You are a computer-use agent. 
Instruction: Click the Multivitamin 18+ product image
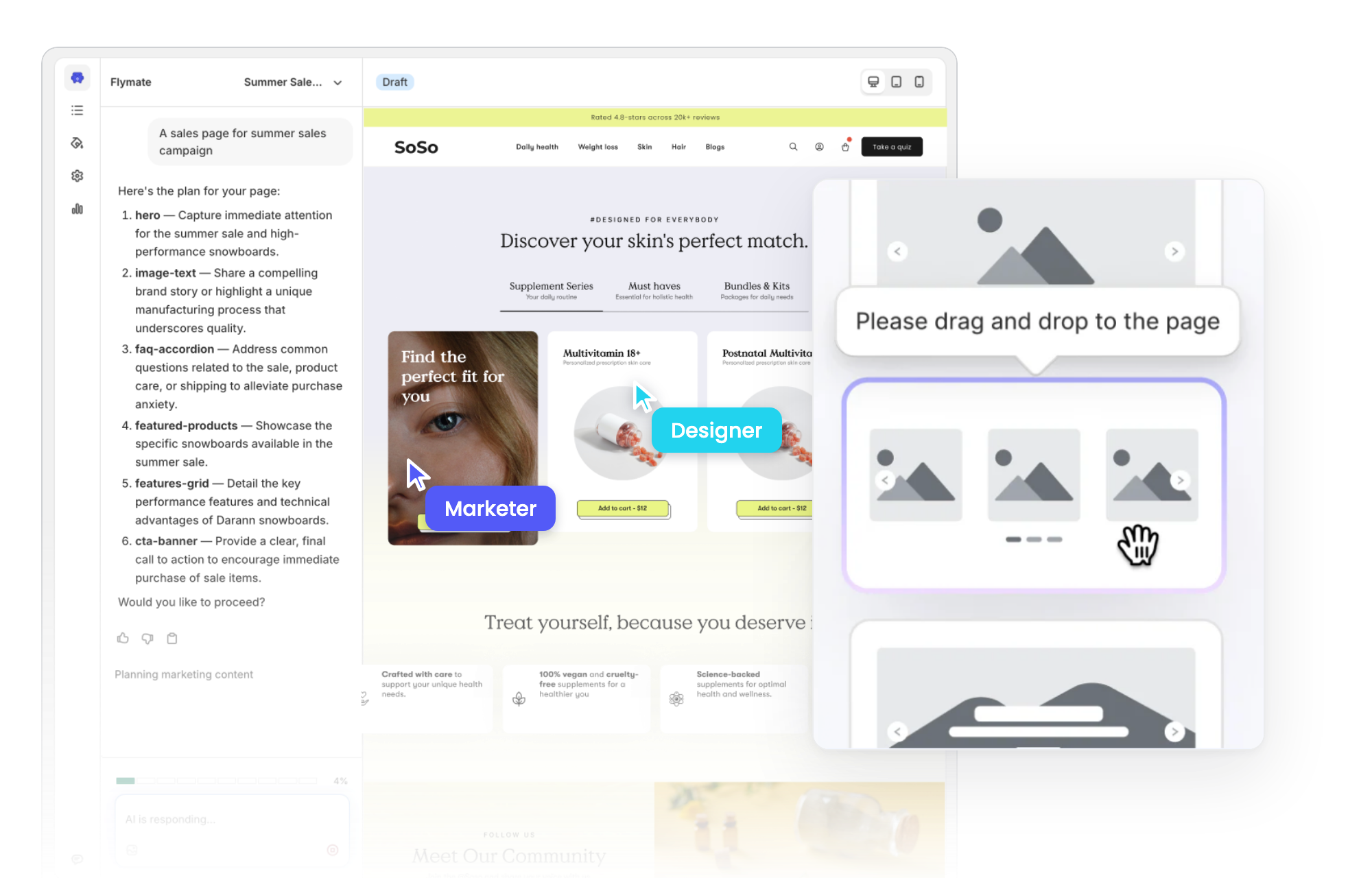pyautogui.click(x=621, y=433)
